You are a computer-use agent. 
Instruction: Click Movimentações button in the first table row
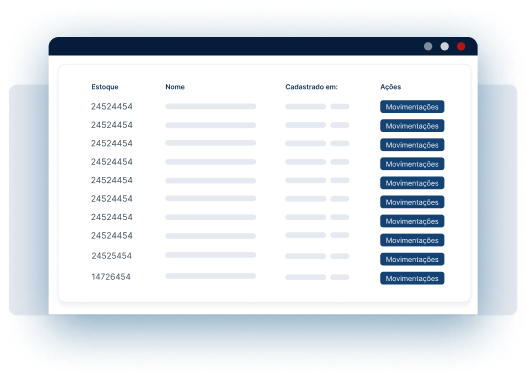pyautogui.click(x=412, y=107)
